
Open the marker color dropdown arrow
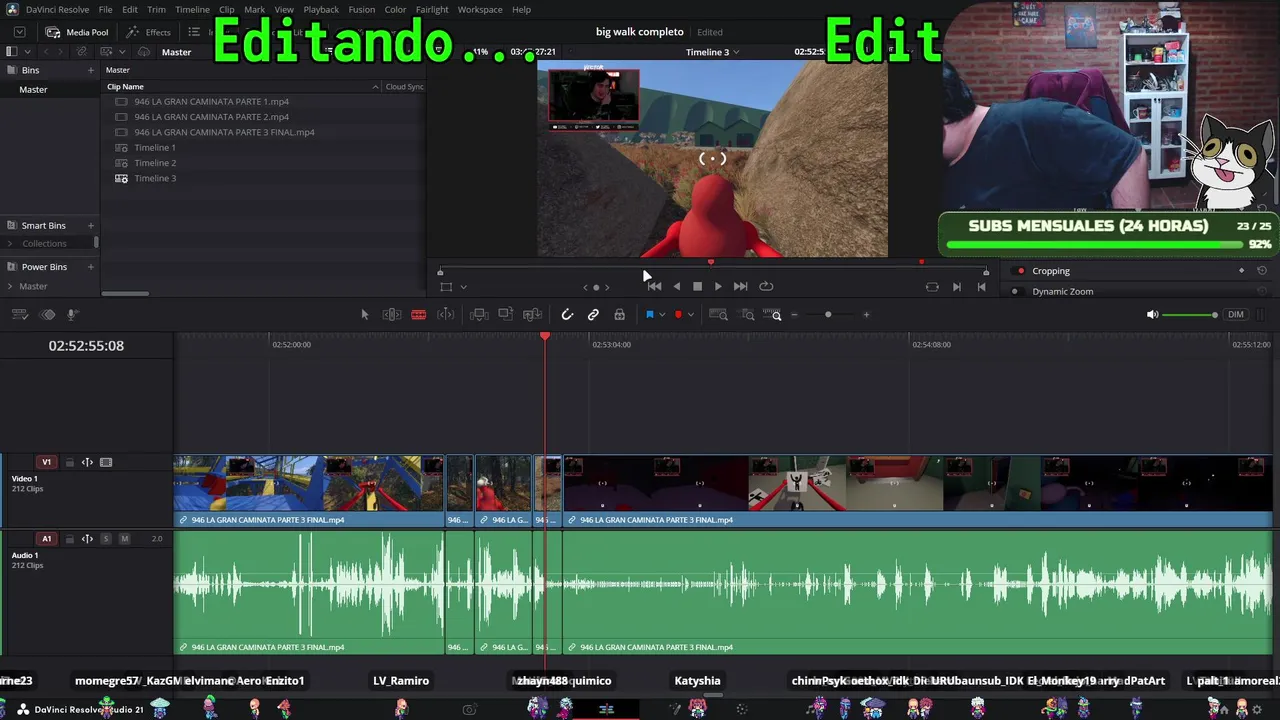(x=690, y=315)
